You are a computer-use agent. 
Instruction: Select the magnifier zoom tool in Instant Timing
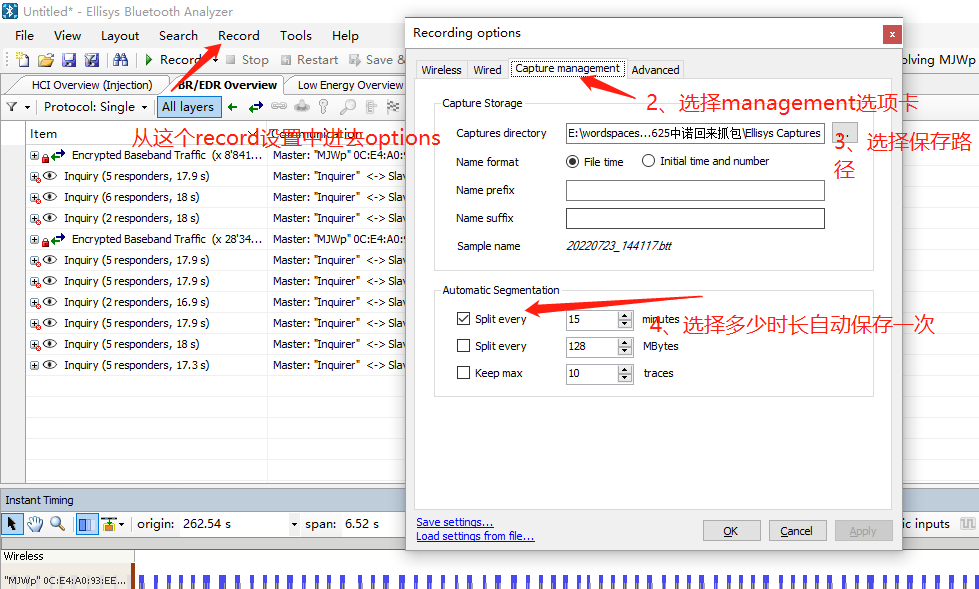[x=57, y=523]
